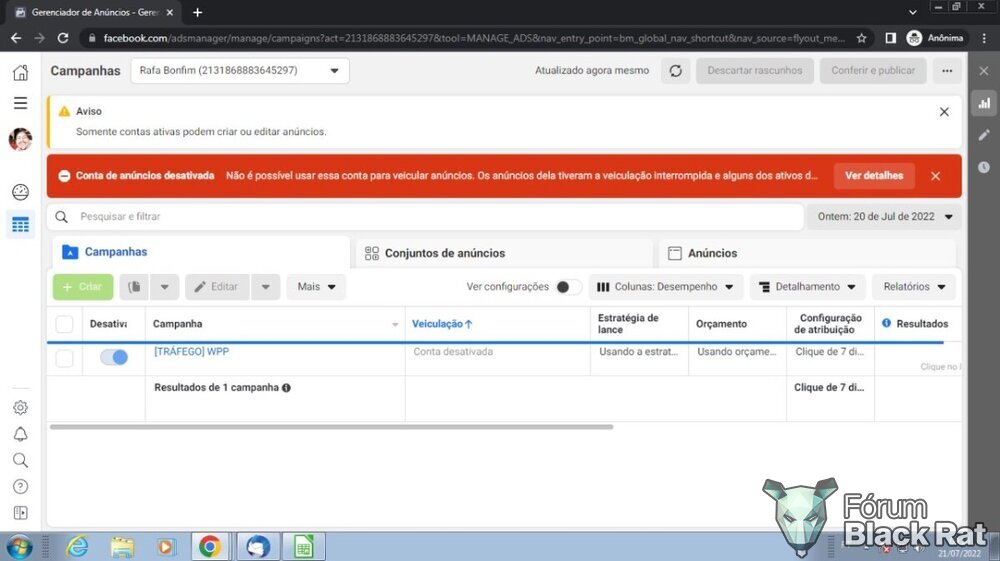Open the Detalhamento dropdown
The image size is (1000, 561).
[x=807, y=287]
